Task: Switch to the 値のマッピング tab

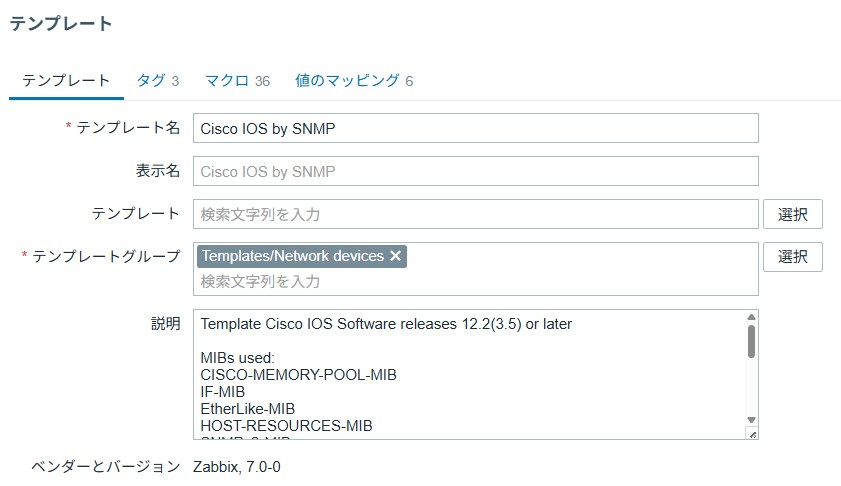Action: pos(354,80)
